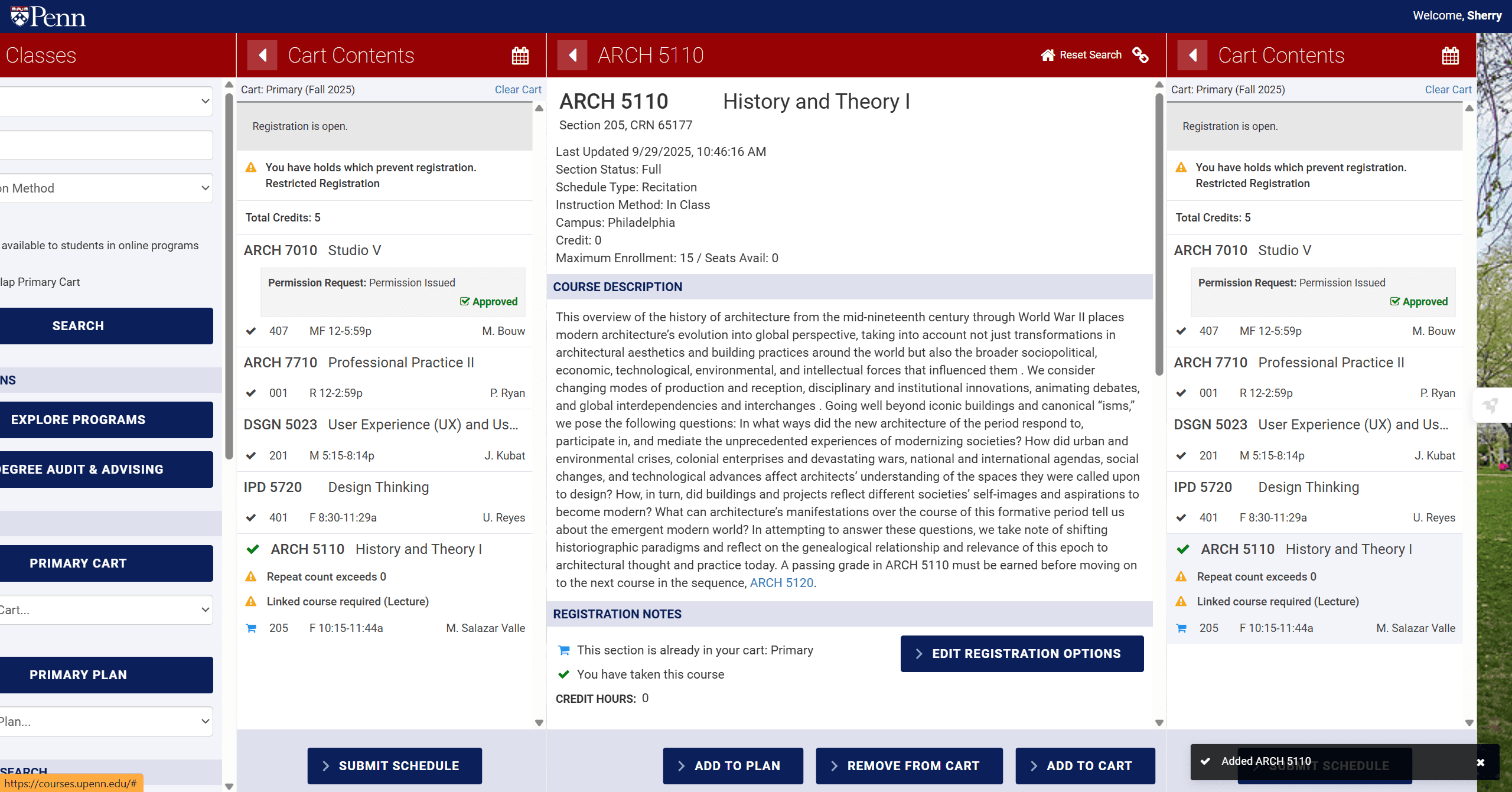1512x792 pixels.
Task: Open DEGREE AUDIT & ADVISING
Action: pyautogui.click(x=106, y=470)
